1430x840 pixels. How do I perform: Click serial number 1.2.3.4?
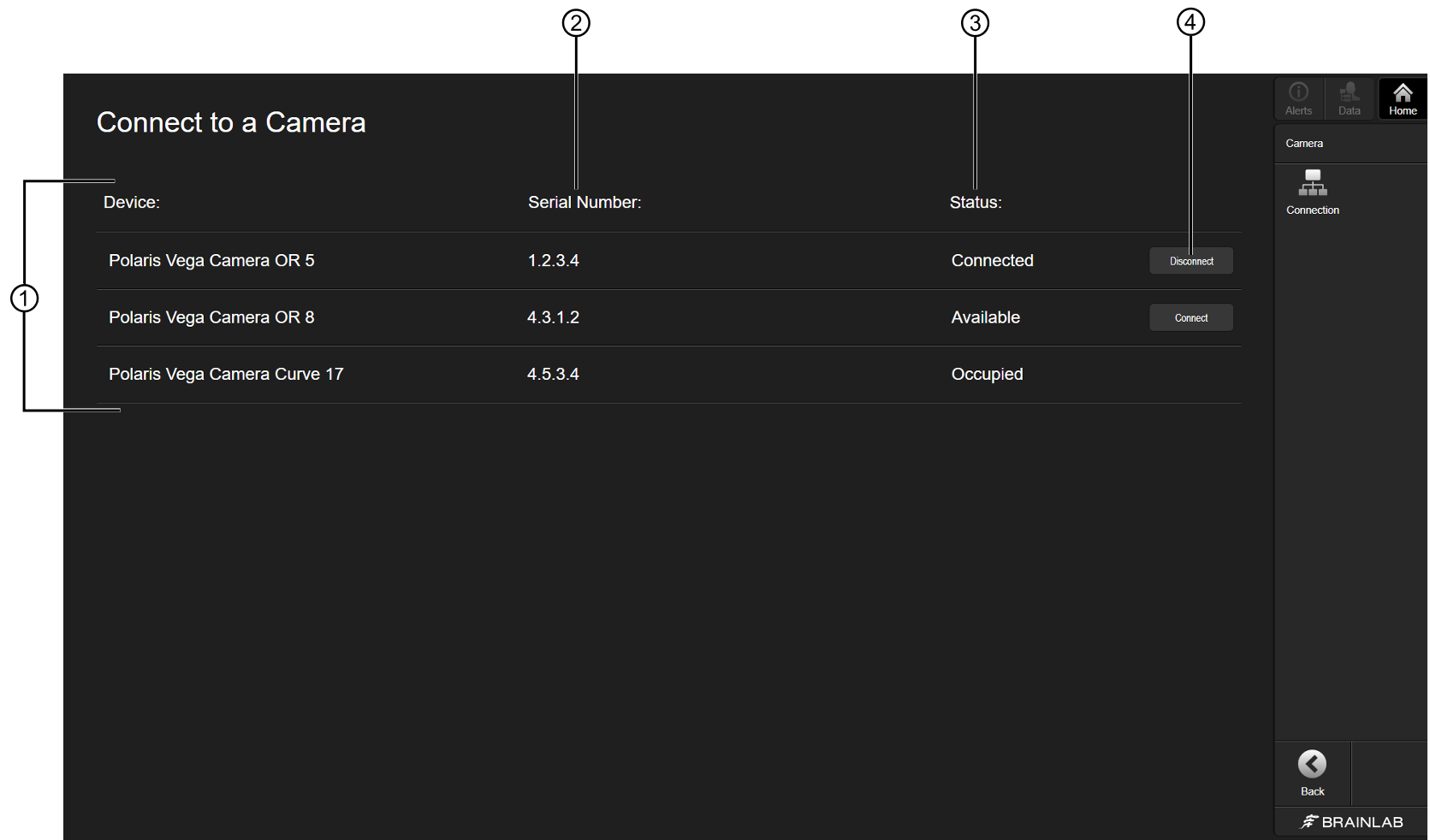(554, 260)
